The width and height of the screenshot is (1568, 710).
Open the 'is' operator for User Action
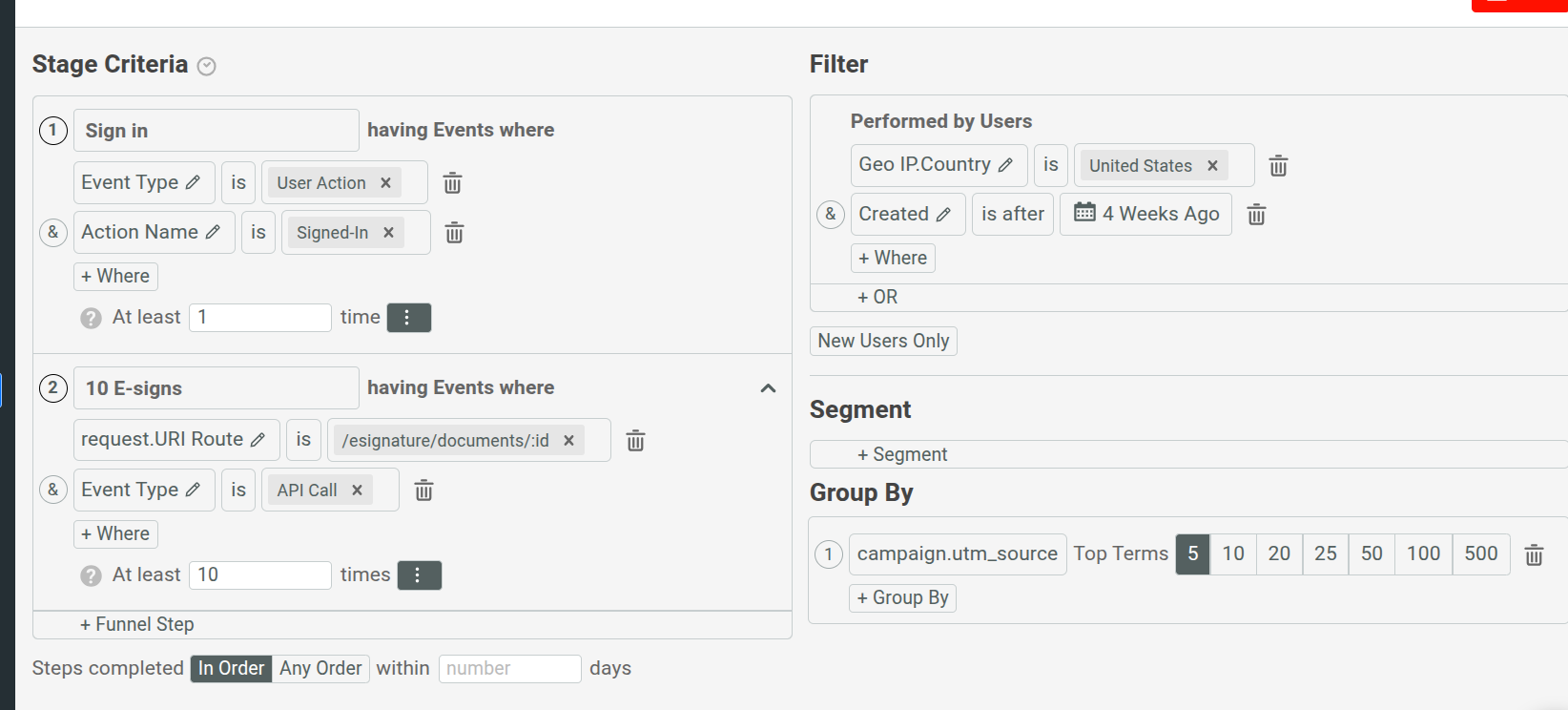pos(238,182)
